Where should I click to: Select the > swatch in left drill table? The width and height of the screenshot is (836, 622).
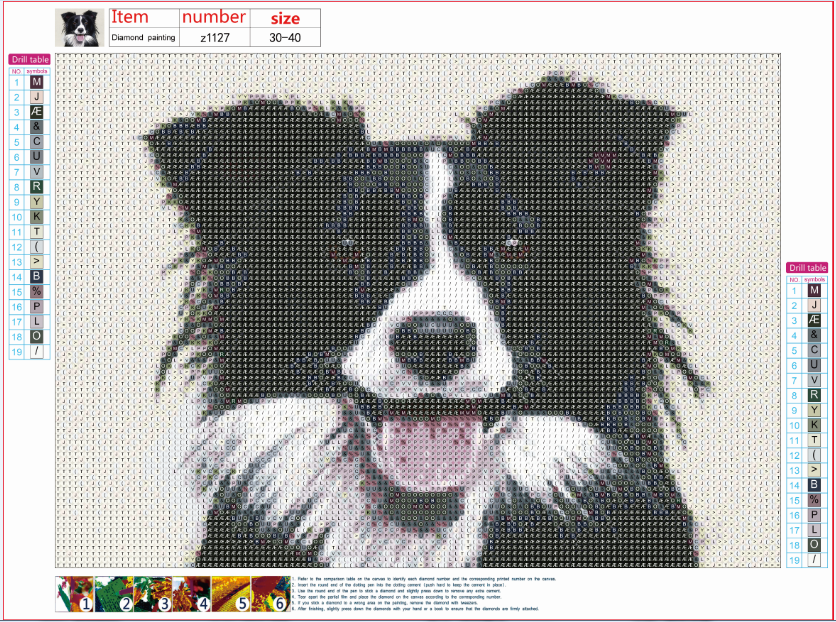(x=36, y=261)
